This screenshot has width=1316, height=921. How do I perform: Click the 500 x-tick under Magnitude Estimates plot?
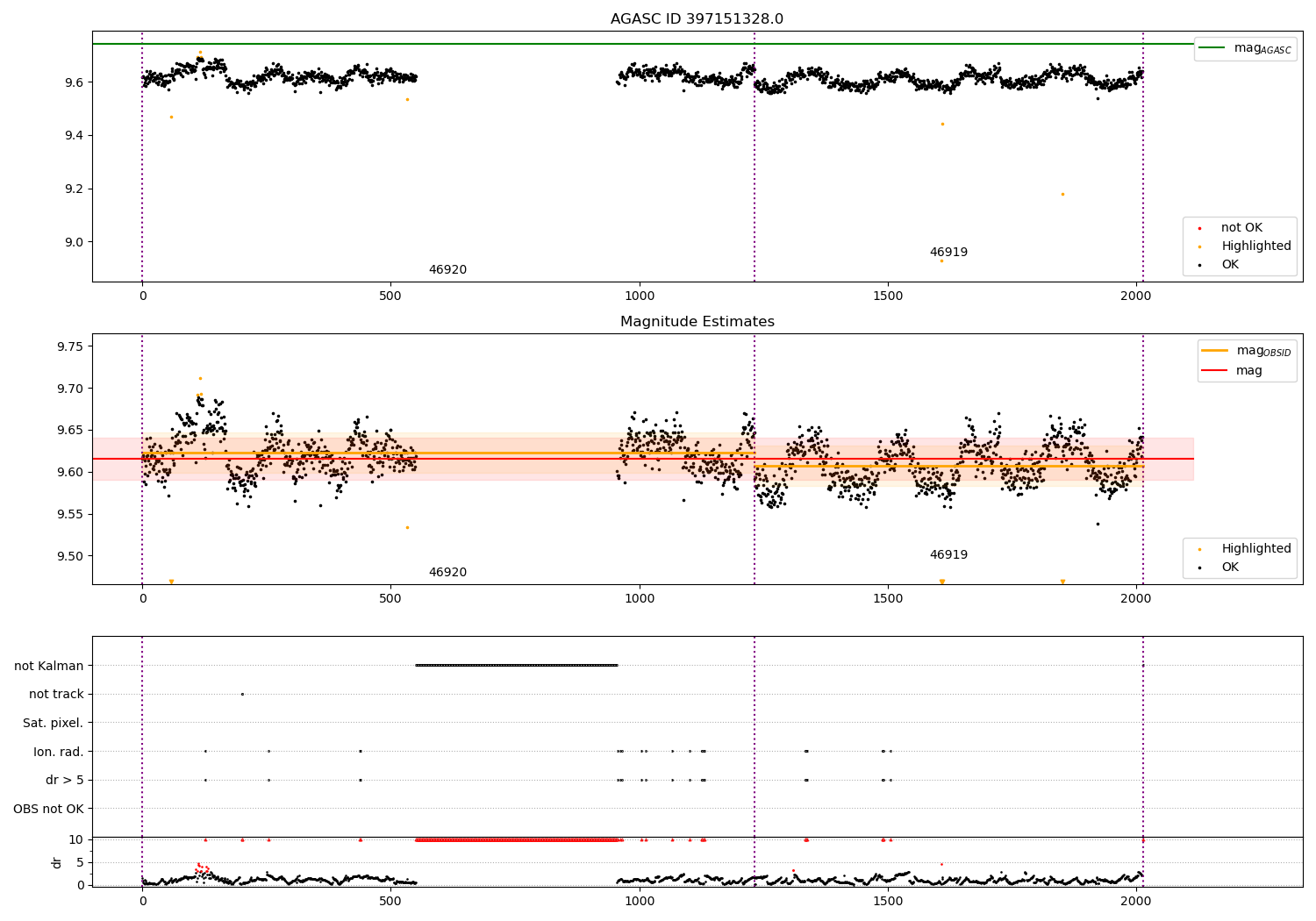click(x=391, y=599)
